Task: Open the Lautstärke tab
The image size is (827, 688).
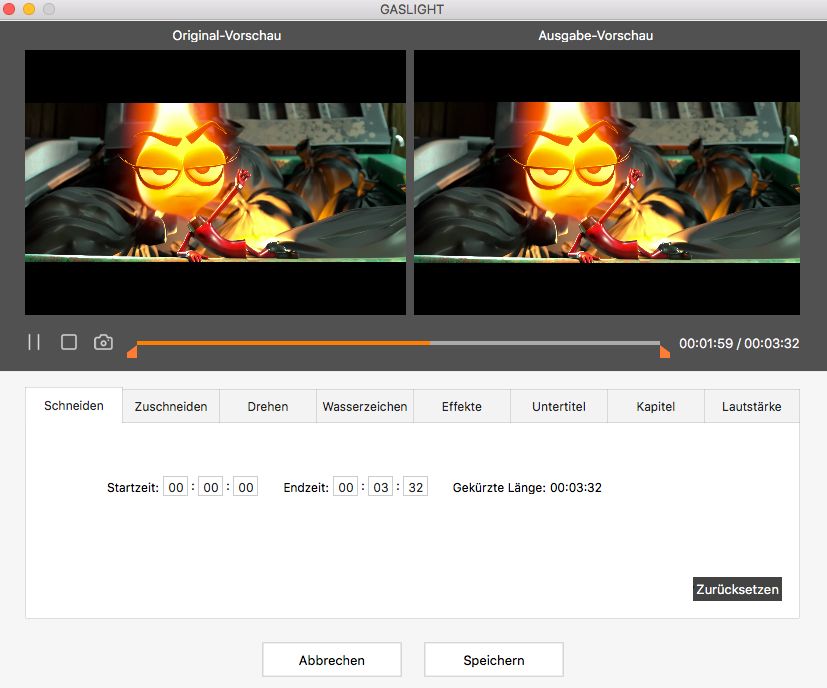Action: point(752,406)
